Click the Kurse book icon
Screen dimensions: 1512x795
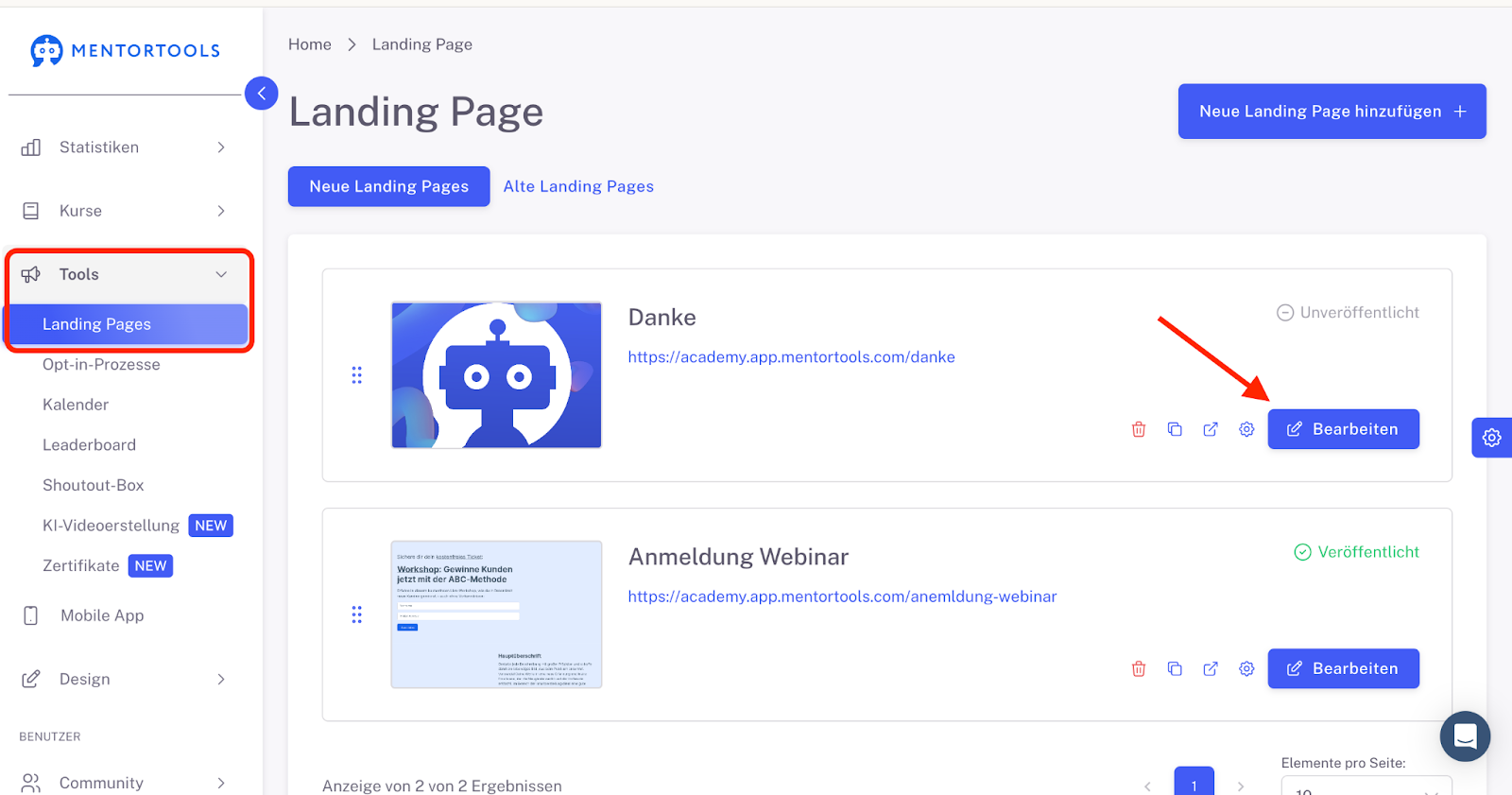31,211
